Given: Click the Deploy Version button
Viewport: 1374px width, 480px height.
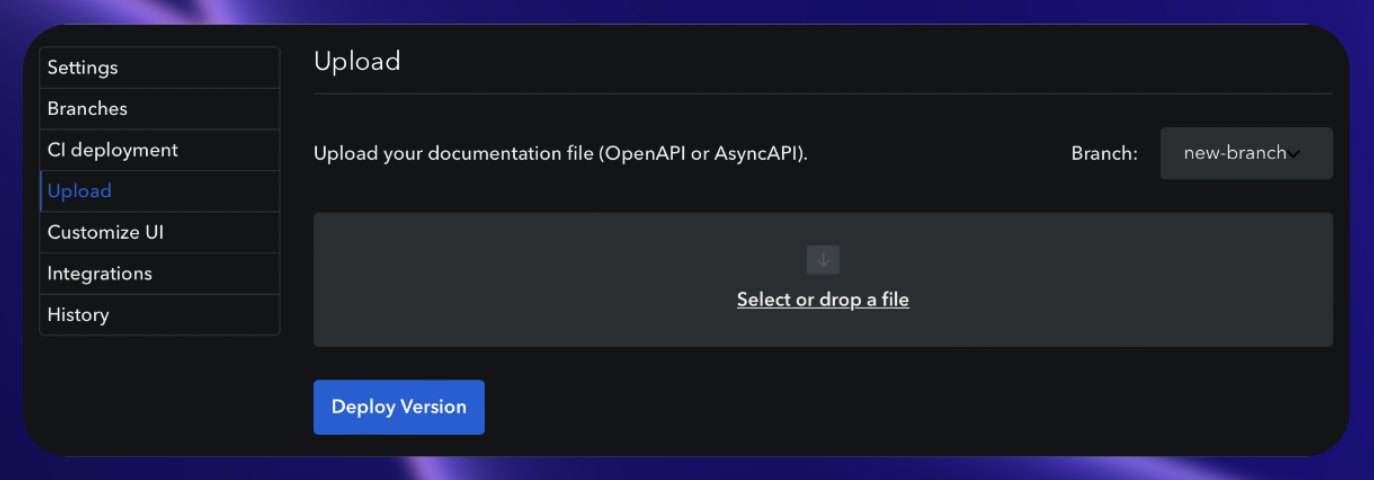Looking at the screenshot, I should pos(399,407).
